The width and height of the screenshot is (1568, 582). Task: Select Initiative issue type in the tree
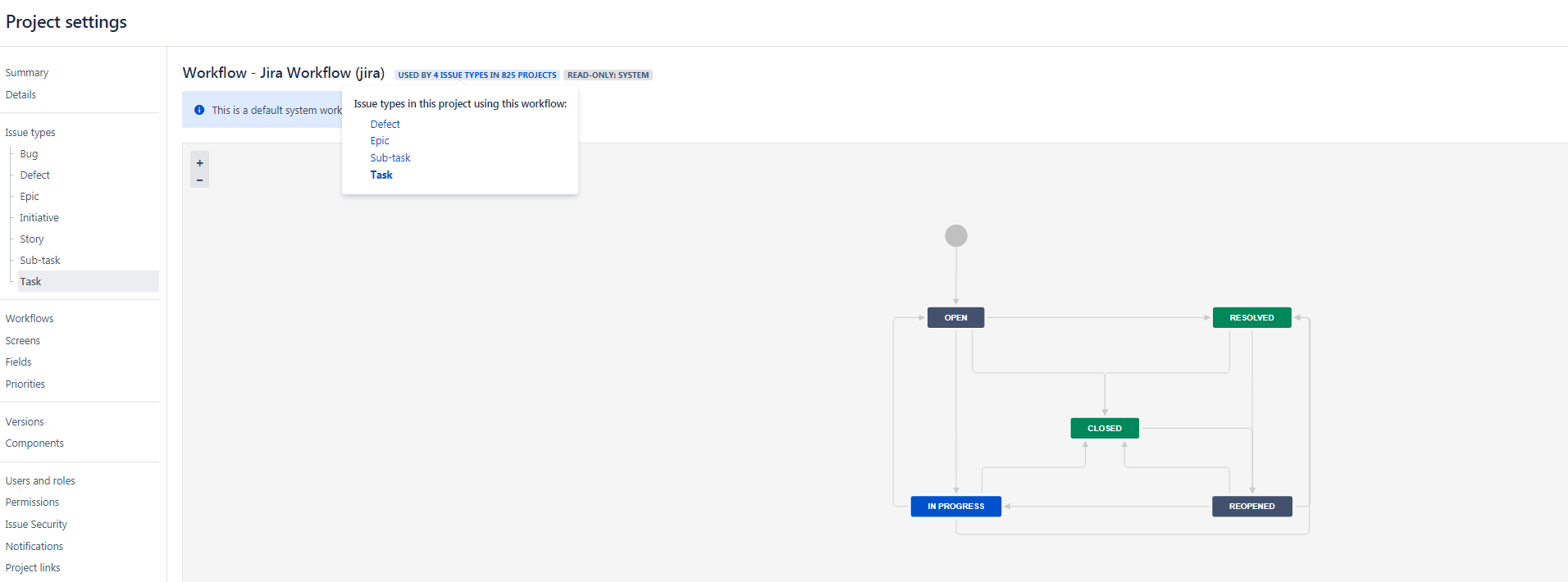point(39,218)
